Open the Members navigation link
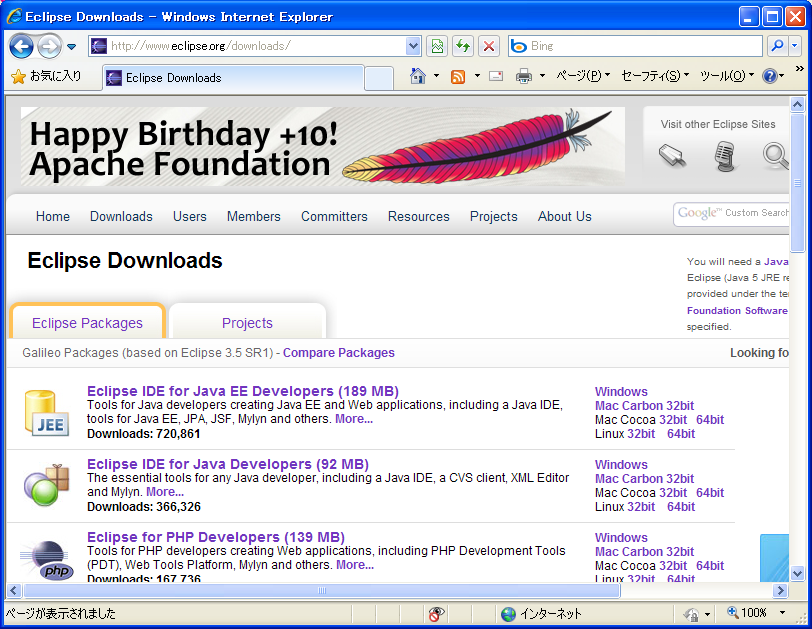812x629 pixels. coord(254,216)
